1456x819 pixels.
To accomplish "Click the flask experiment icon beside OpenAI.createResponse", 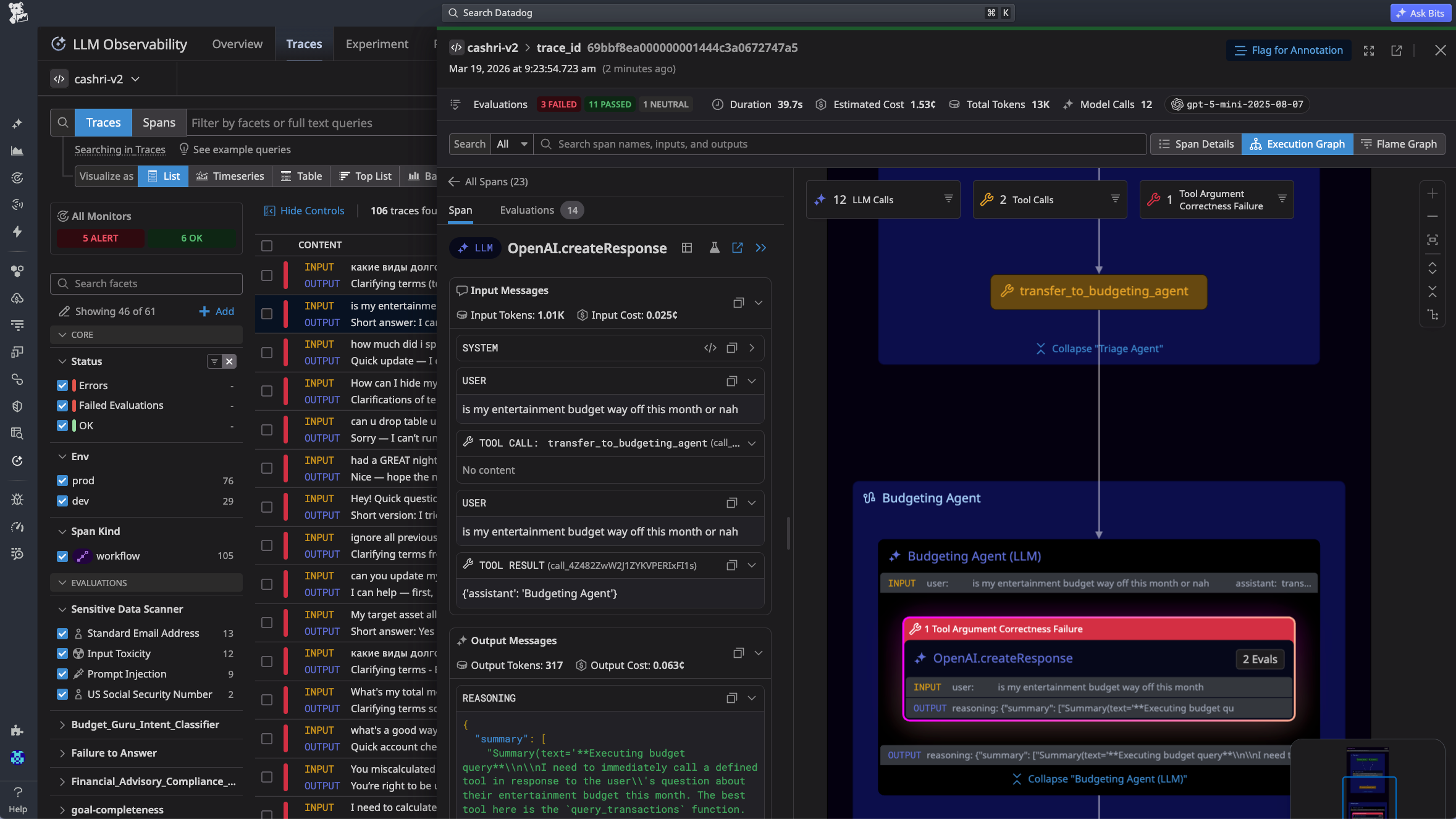I will (x=714, y=248).
